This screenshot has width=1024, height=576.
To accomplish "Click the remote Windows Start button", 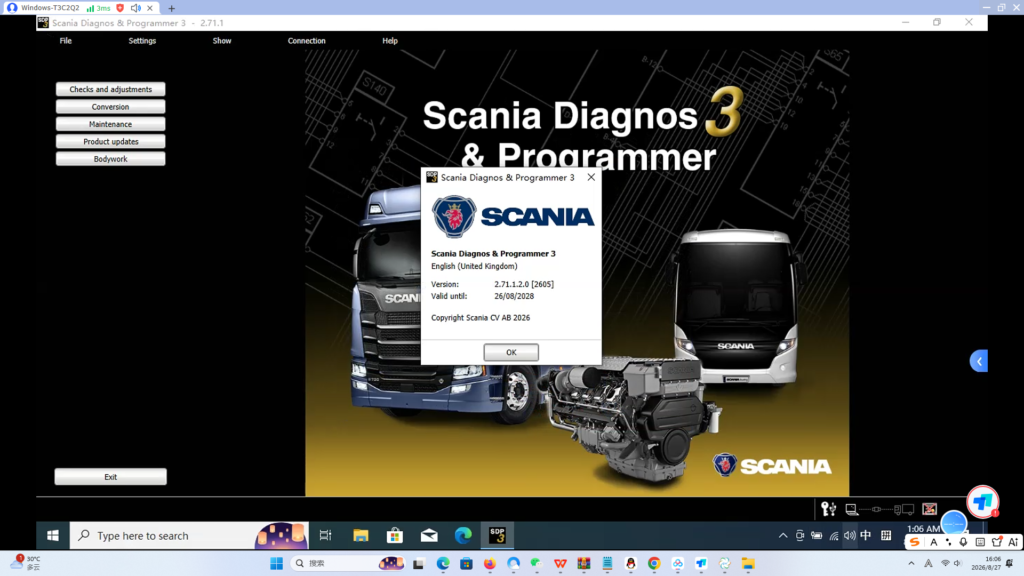I will tap(53, 536).
